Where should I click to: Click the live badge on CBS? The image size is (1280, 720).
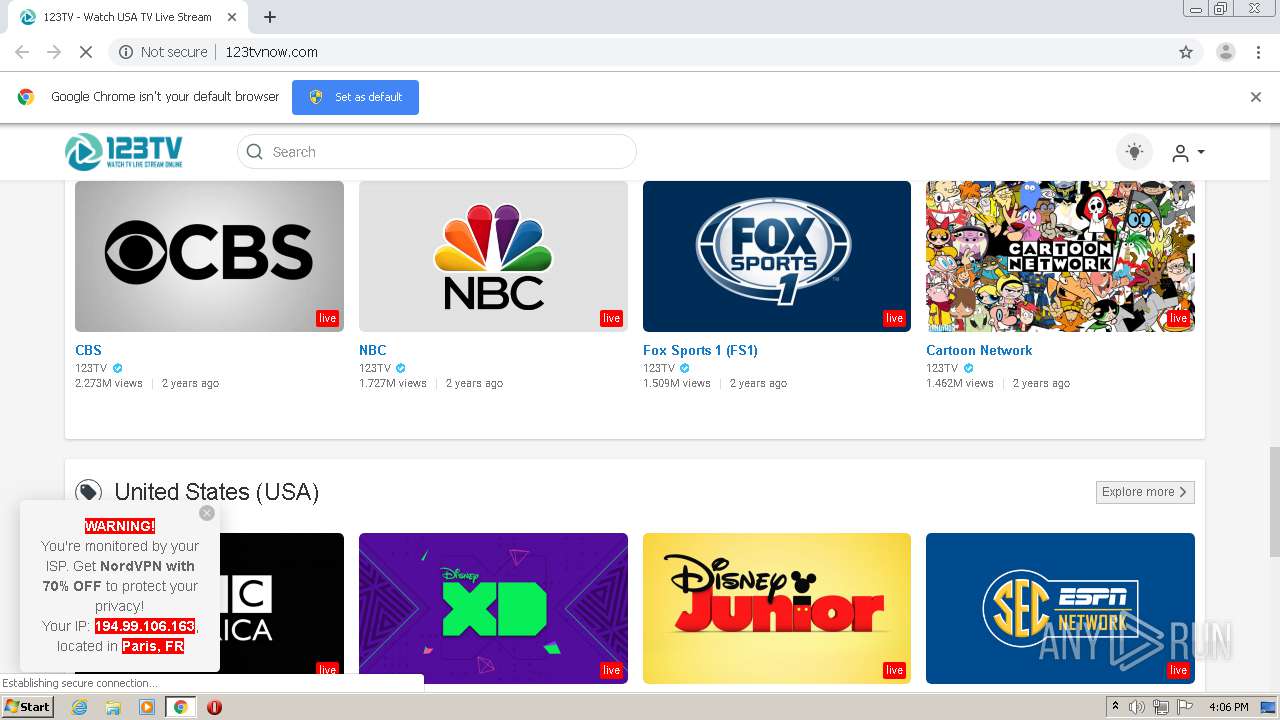(x=328, y=318)
